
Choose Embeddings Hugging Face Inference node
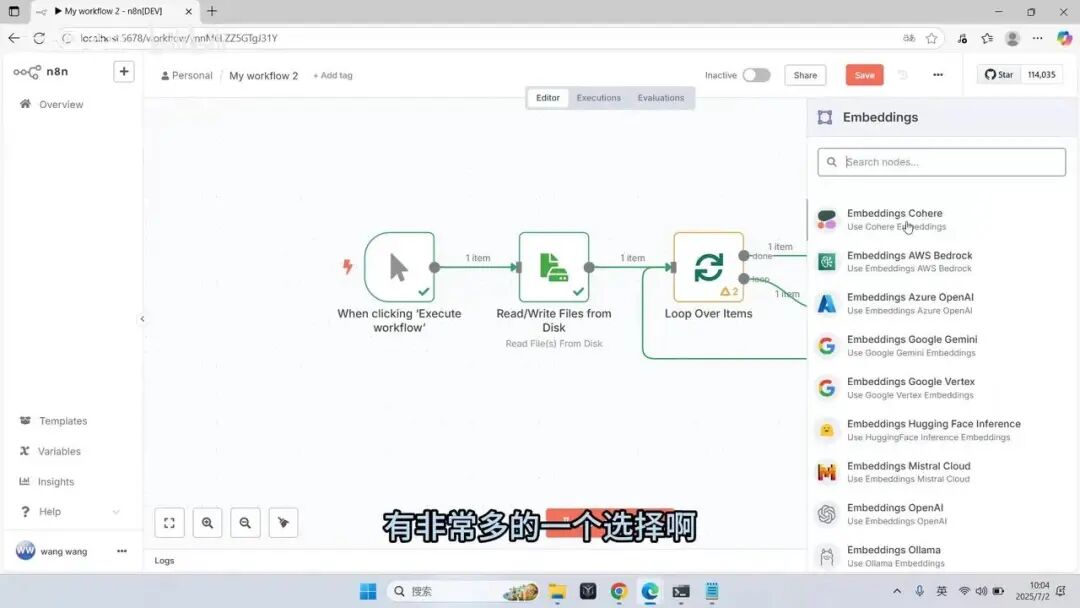point(942,430)
